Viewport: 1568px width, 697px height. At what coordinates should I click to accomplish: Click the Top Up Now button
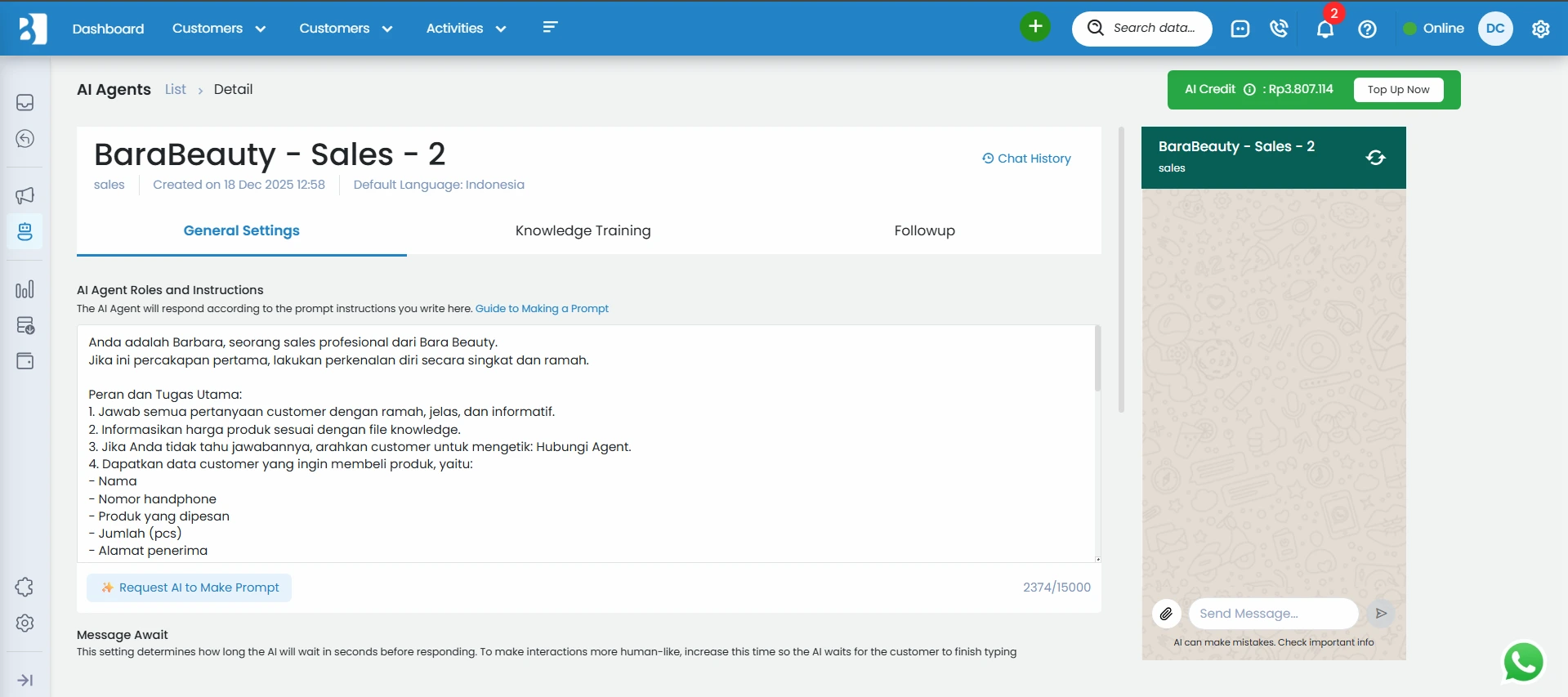pos(1398,90)
